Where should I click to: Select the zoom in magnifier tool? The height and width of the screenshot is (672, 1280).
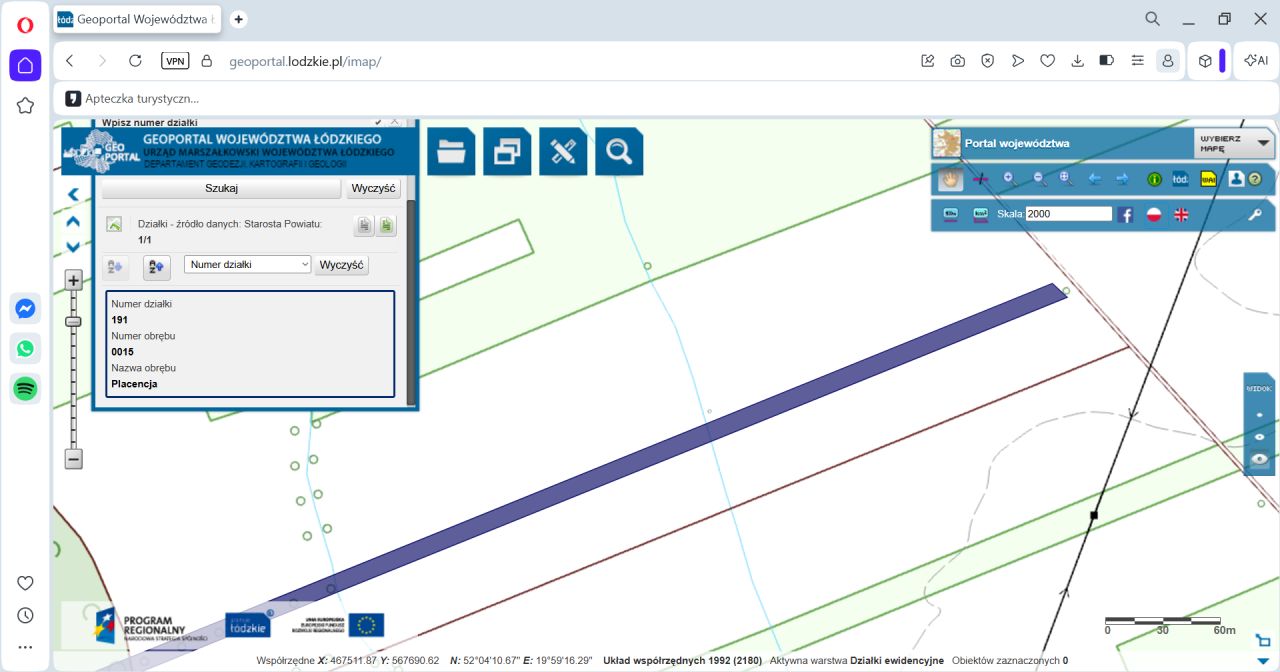tap(1010, 179)
